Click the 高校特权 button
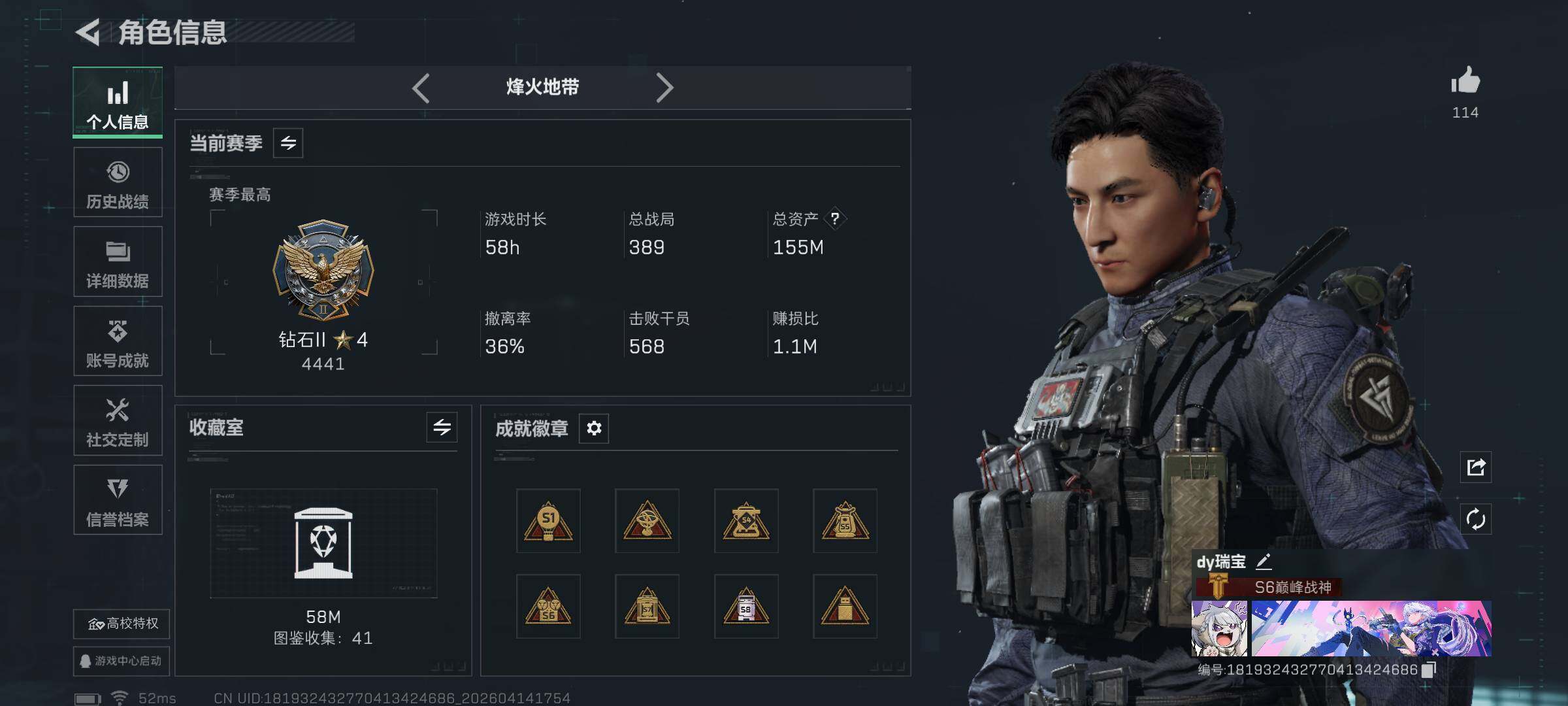Image resolution: width=1568 pixels, height=706 pixels. (x=122, y=624)
